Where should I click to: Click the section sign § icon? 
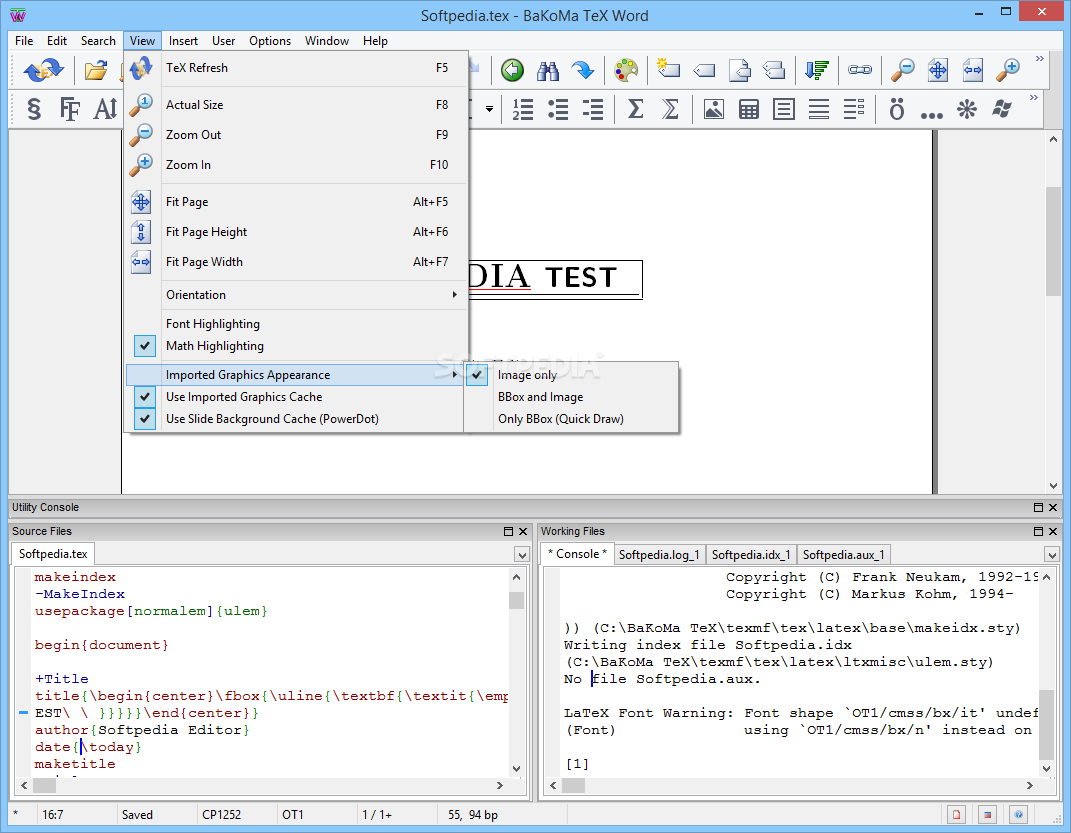[x=33, y=109]
